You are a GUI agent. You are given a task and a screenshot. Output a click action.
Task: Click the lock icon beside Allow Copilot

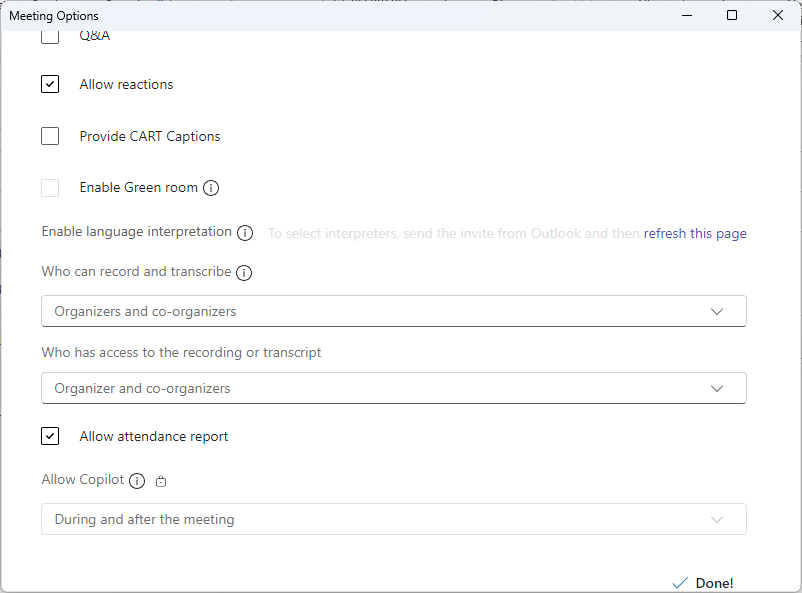[x=161, y=481]
